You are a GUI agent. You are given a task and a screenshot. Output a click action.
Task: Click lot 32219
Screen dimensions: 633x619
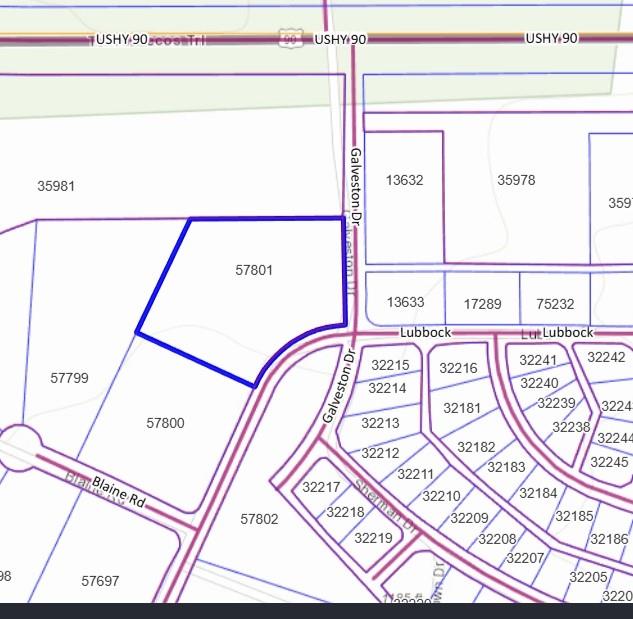372,538
